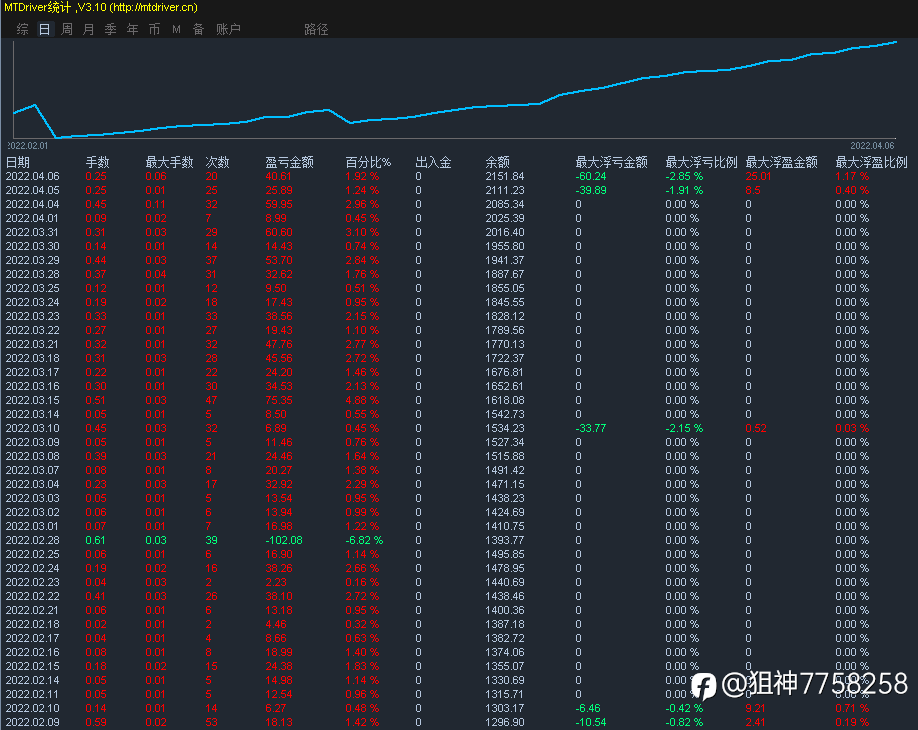The width and height of the screenshot is (918, 730).
Task: Click the 路径 path label
Action: tap(316, 29)
